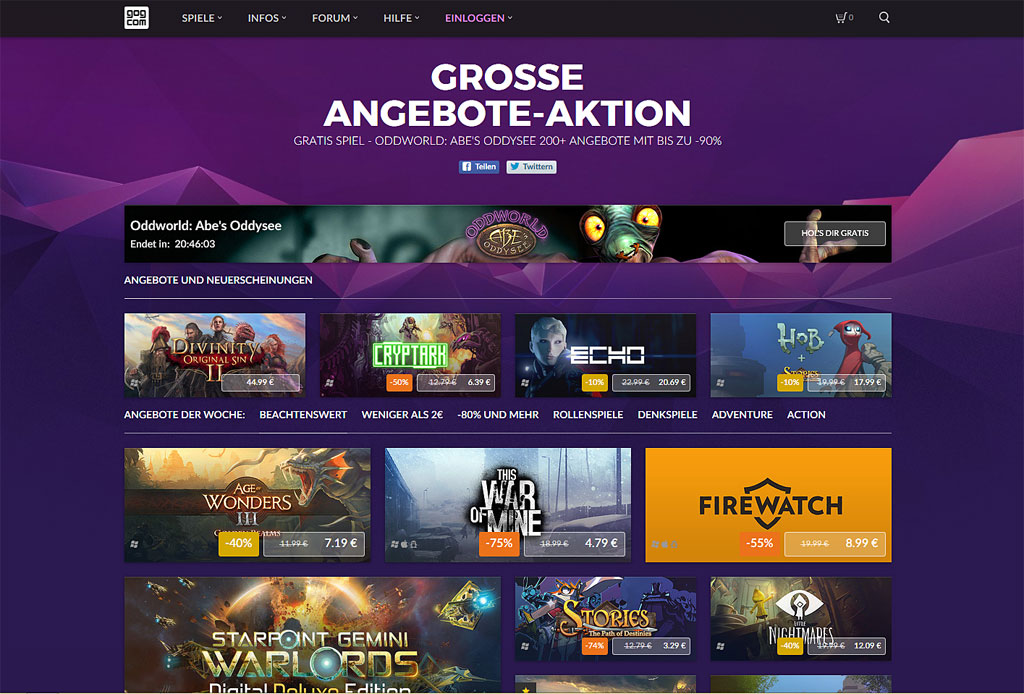Expand the INFOS dropdown menu
This screenshot has height=694, width=1024.
(x=267, y=18)
